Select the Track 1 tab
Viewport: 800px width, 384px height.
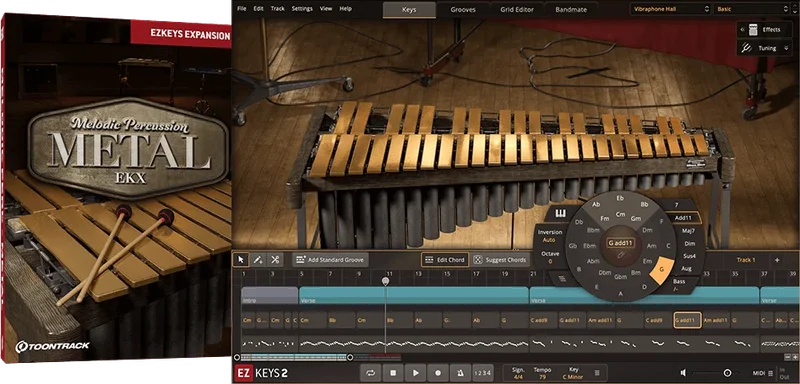click(x=745, y=260)
